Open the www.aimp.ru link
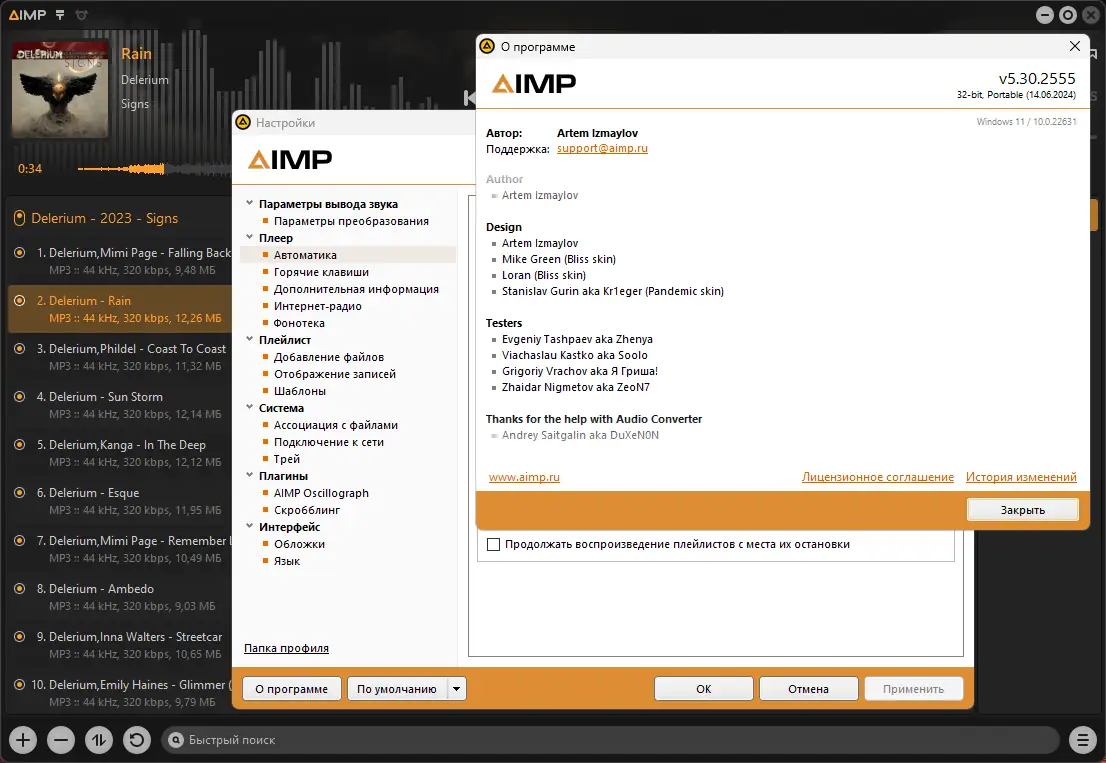 [524, 477]
